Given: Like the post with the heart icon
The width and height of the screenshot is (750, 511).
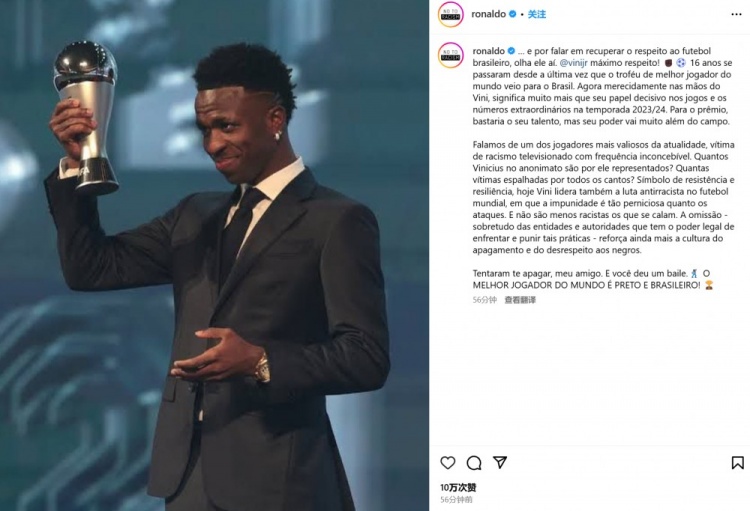Looking at the screenshot, I should [448, 463].
